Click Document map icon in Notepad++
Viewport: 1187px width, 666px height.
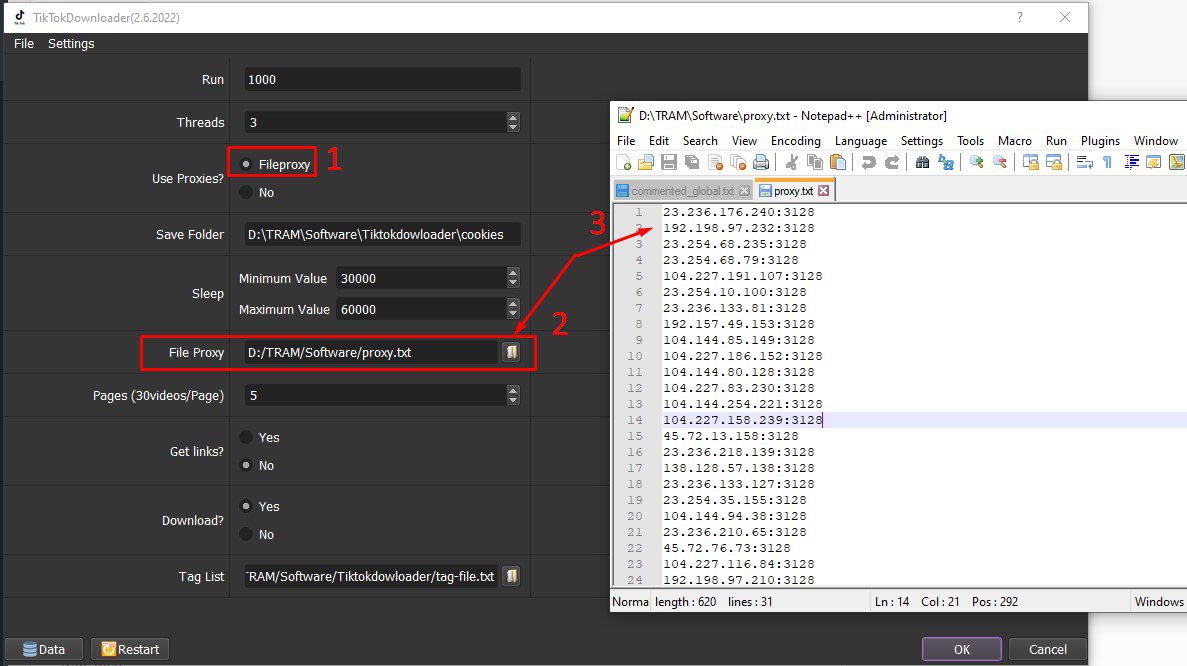coord(1176,163)
